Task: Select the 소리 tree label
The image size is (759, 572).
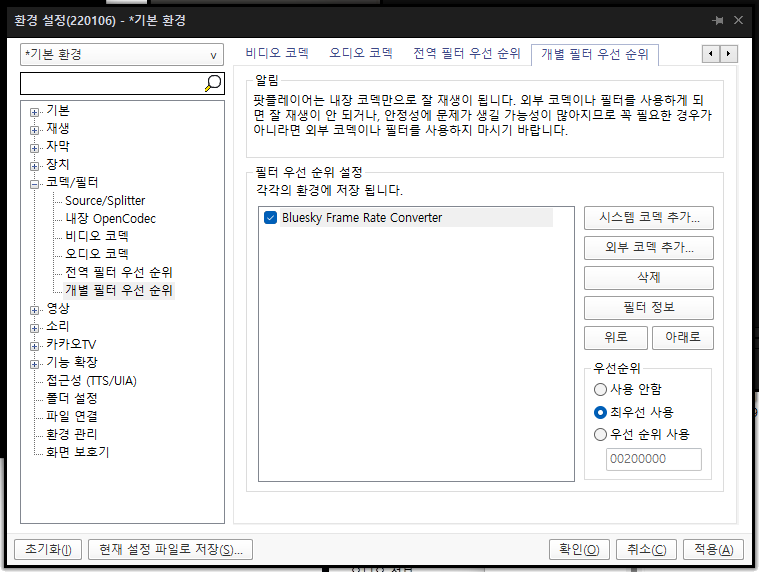Action: 58,327
